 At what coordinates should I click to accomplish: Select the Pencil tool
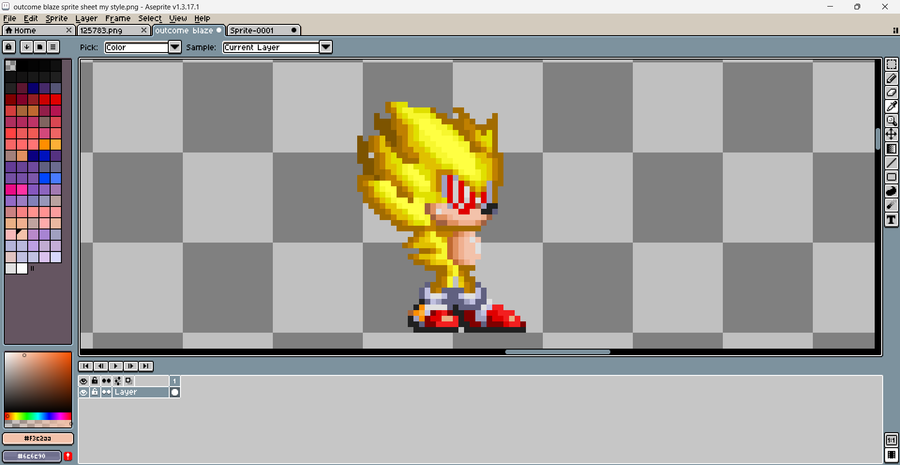[x=891, y=78]
